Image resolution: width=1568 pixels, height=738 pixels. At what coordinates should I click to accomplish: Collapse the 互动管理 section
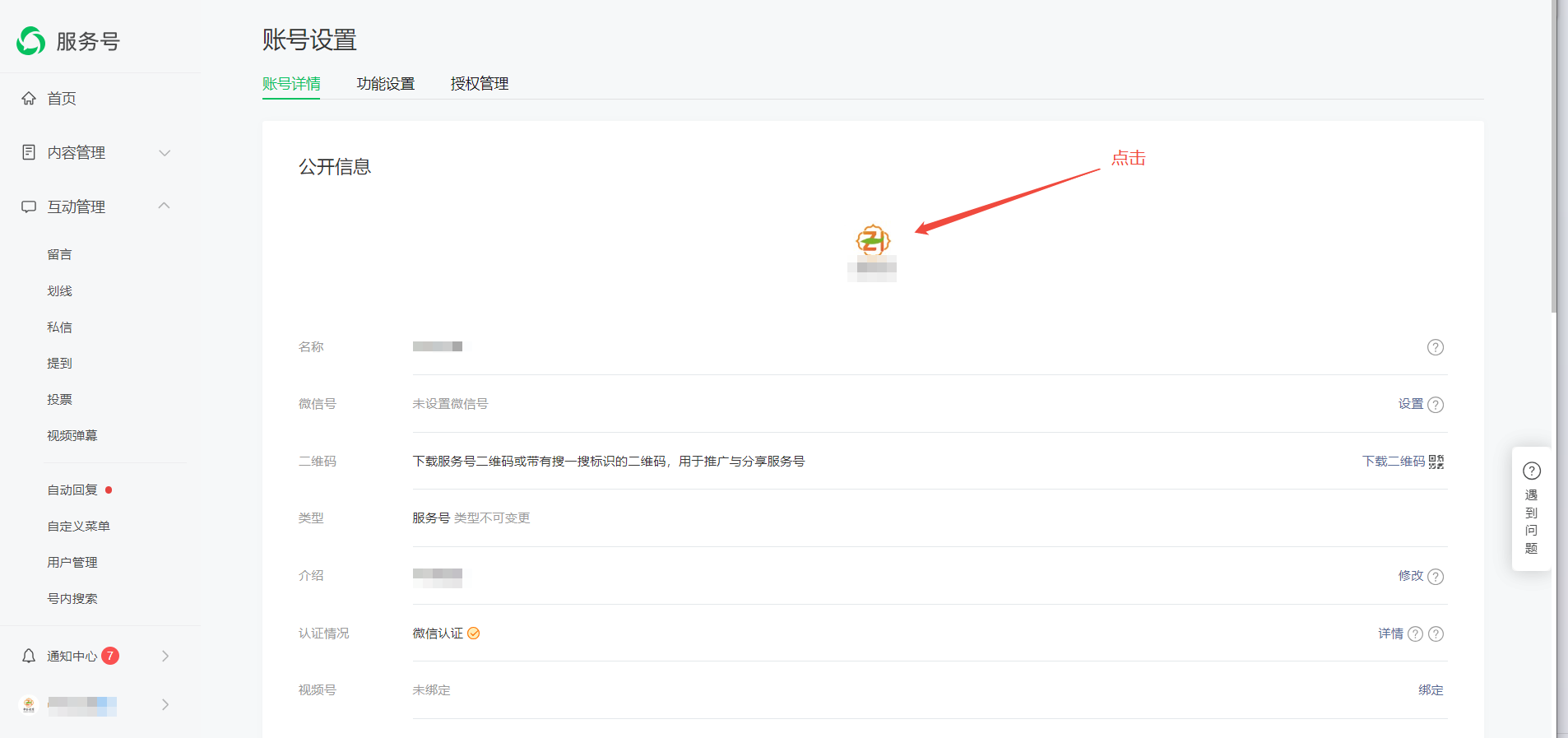[x=165, y=207]
